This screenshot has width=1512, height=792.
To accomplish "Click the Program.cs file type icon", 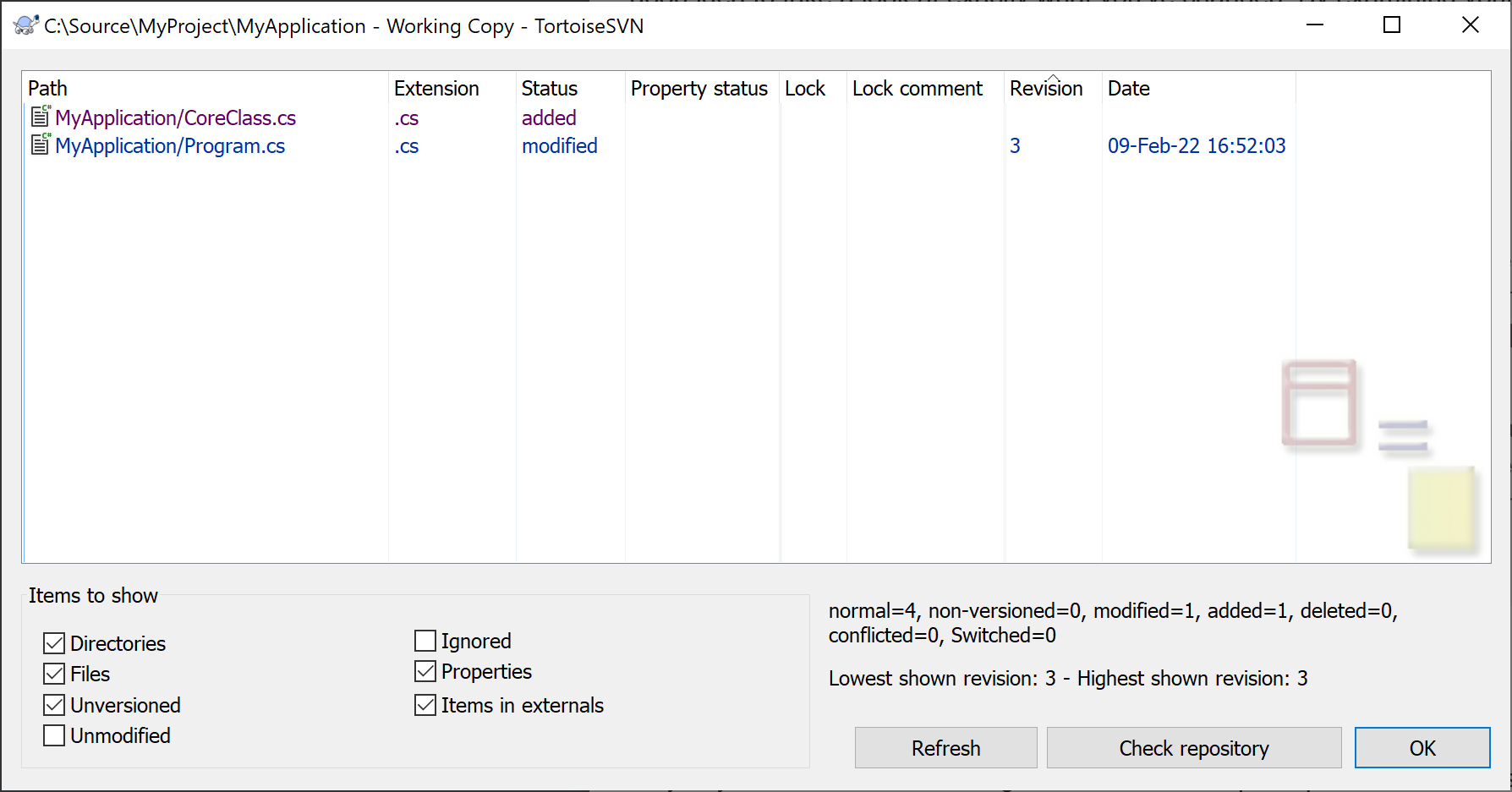I will pyautogui.click(x=41, y=145).
